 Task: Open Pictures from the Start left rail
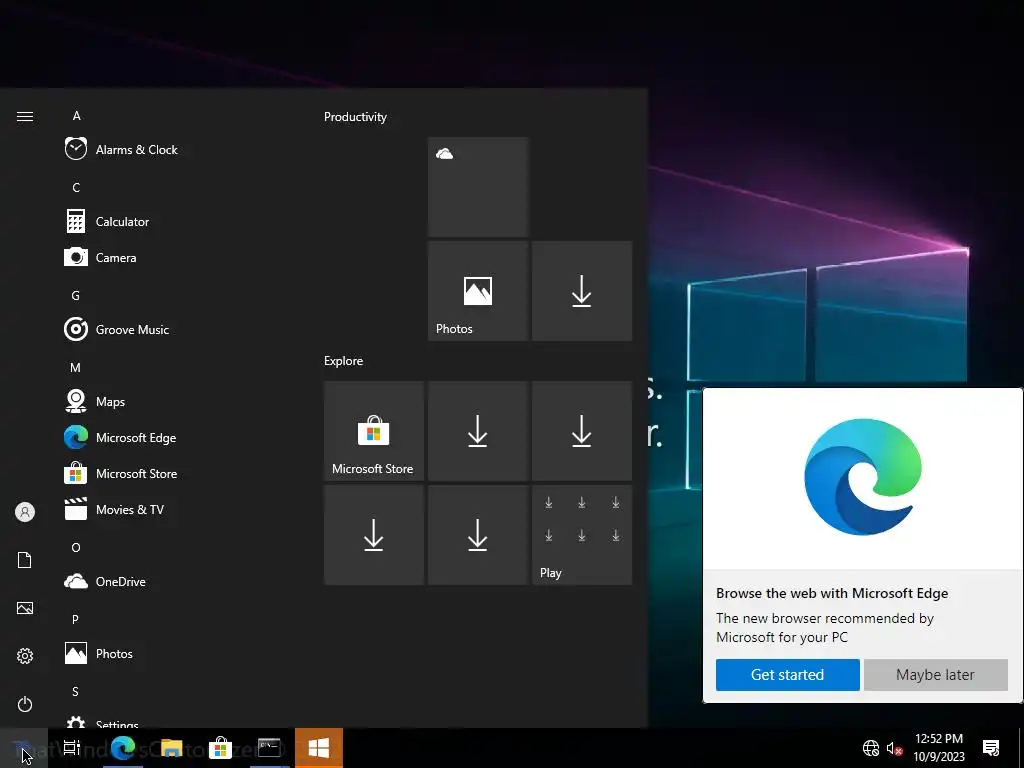click(x=25, y=608)
